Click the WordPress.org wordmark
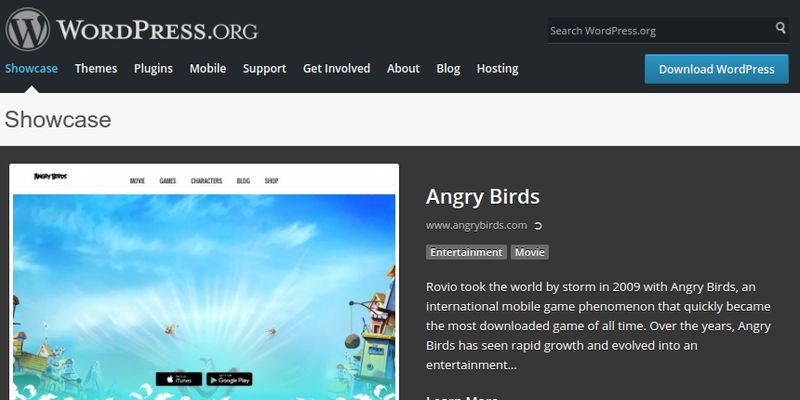Viewport: 800px width, 400px height. click(x=157, y=30)
